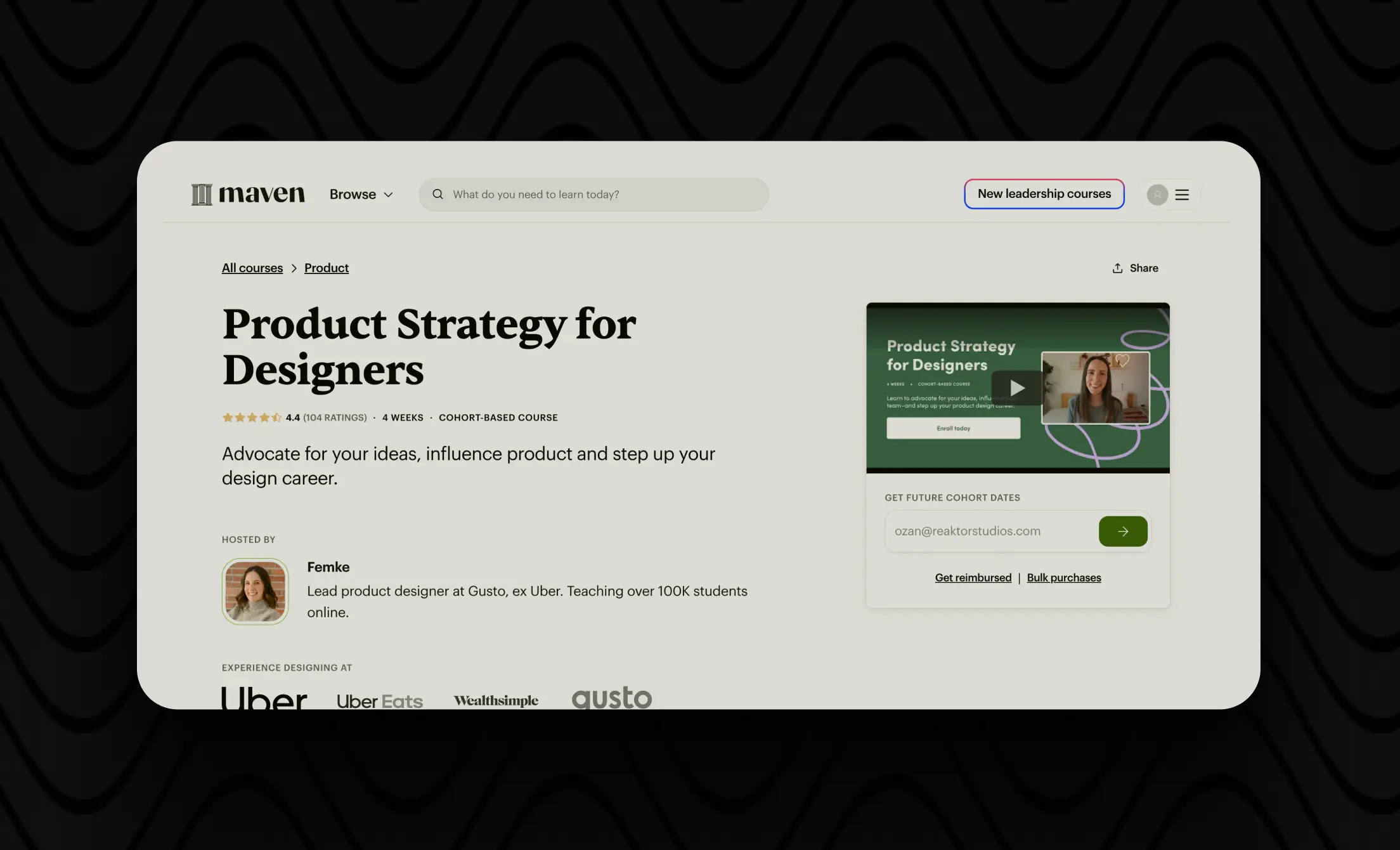Viewport: 1400px width, 850px height.
Task: Click Get reimbursed link
Action: 973,578
